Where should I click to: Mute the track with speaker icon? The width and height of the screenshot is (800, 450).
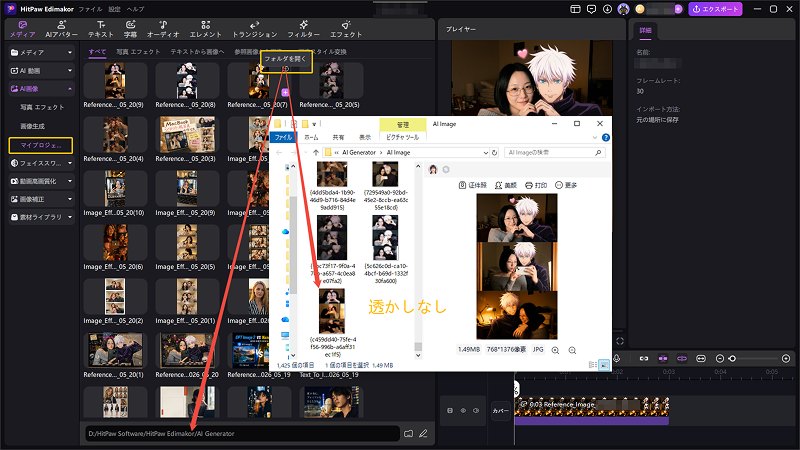click(x=476, y=410)
